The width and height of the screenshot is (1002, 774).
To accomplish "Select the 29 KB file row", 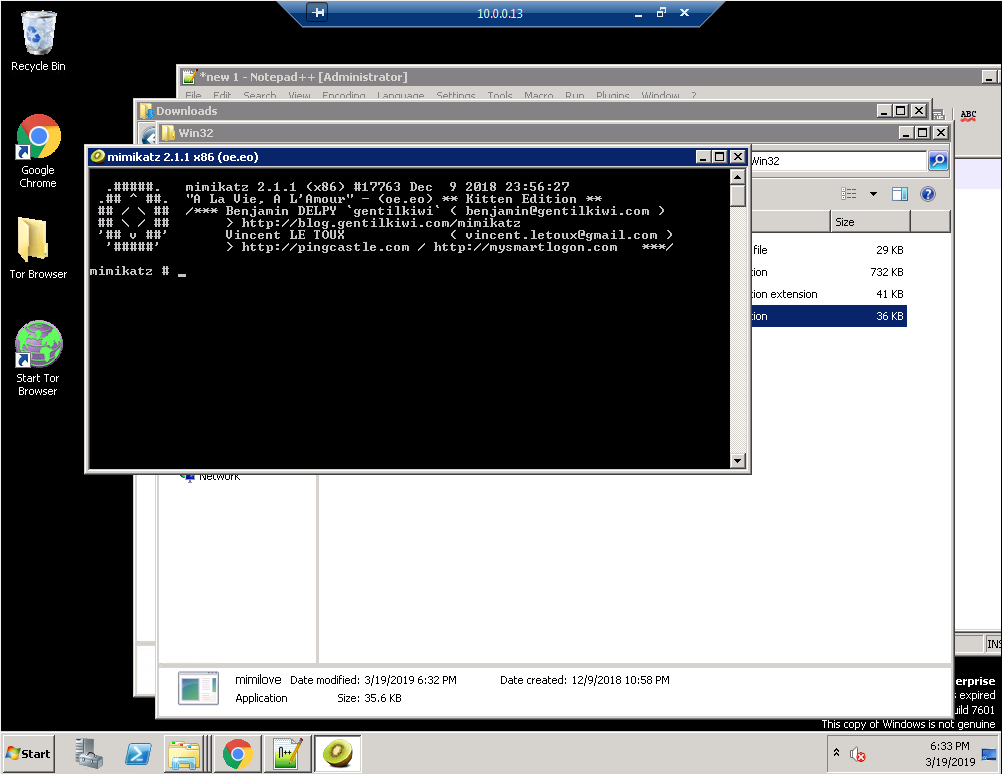I will pyautogui.click(x=829, y=250).
